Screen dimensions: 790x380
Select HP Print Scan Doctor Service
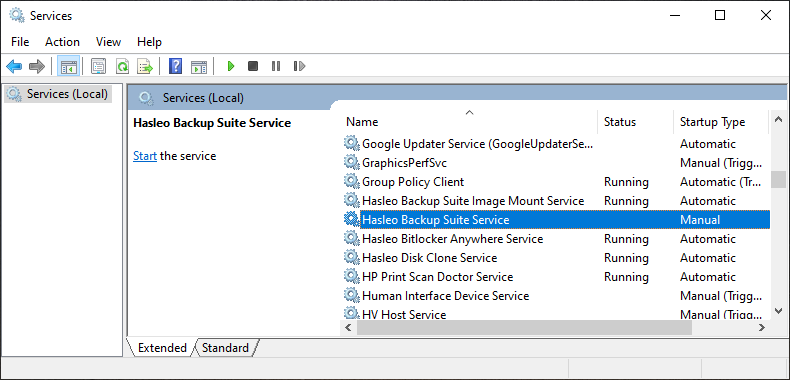coord(556,277)
